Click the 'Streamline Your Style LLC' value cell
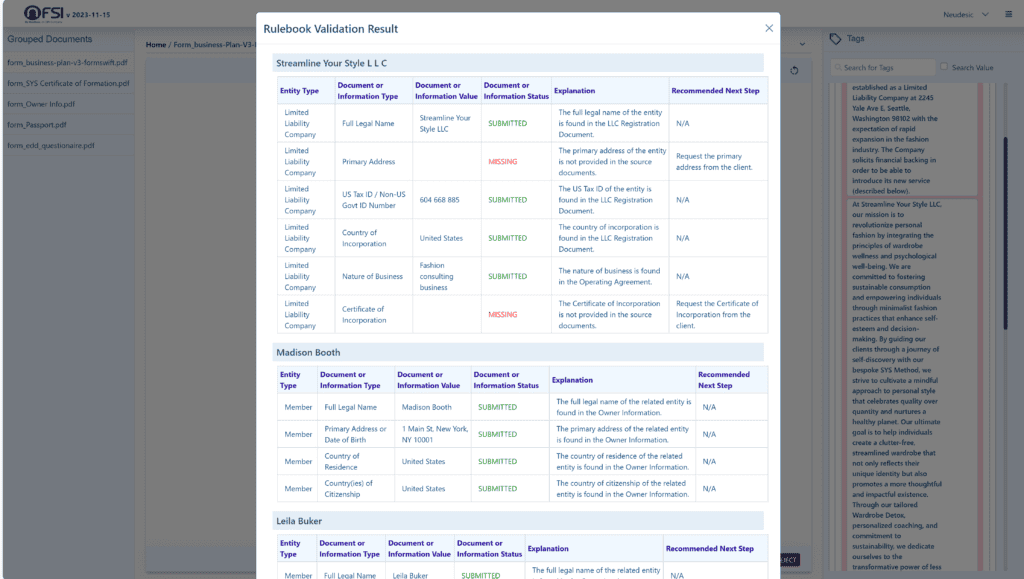Viewport: 1024px width, 579px height. pos(447,123)
